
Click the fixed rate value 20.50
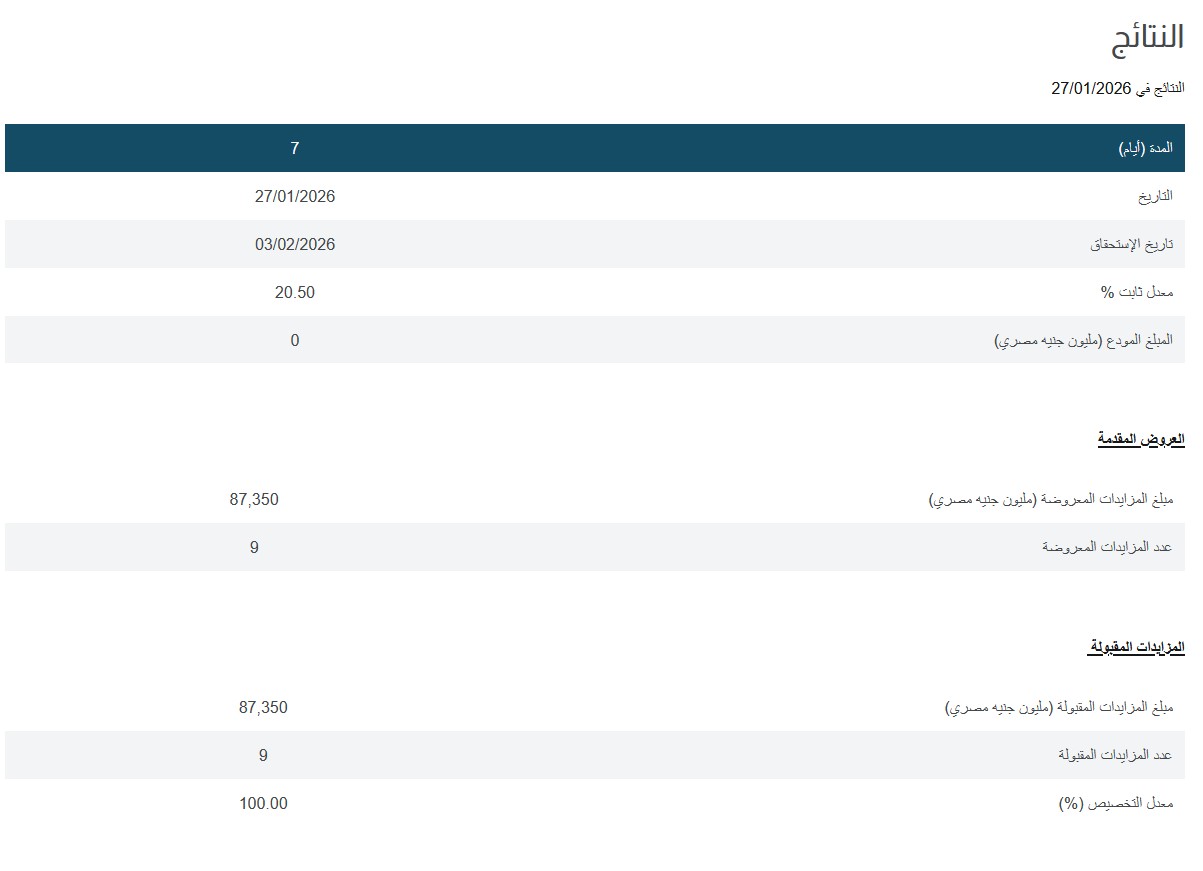click(295, 293)
